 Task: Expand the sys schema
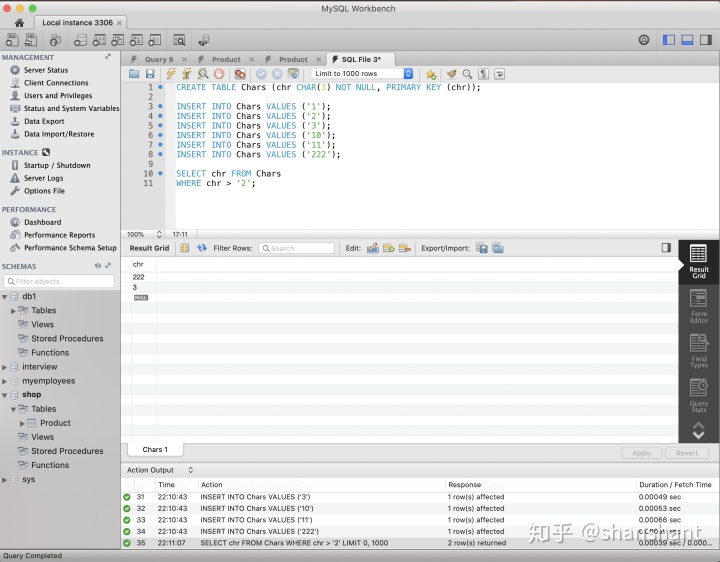point(5,480)
